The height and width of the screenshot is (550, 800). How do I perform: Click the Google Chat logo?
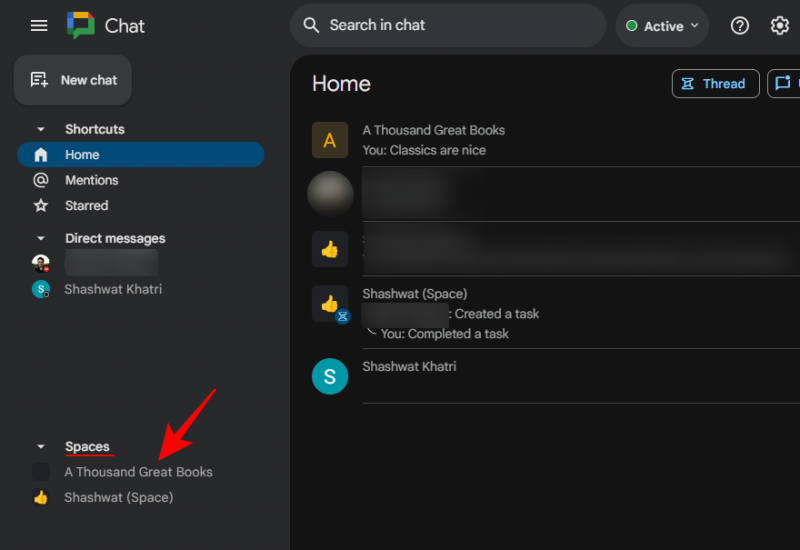click(x=81, y=26)
